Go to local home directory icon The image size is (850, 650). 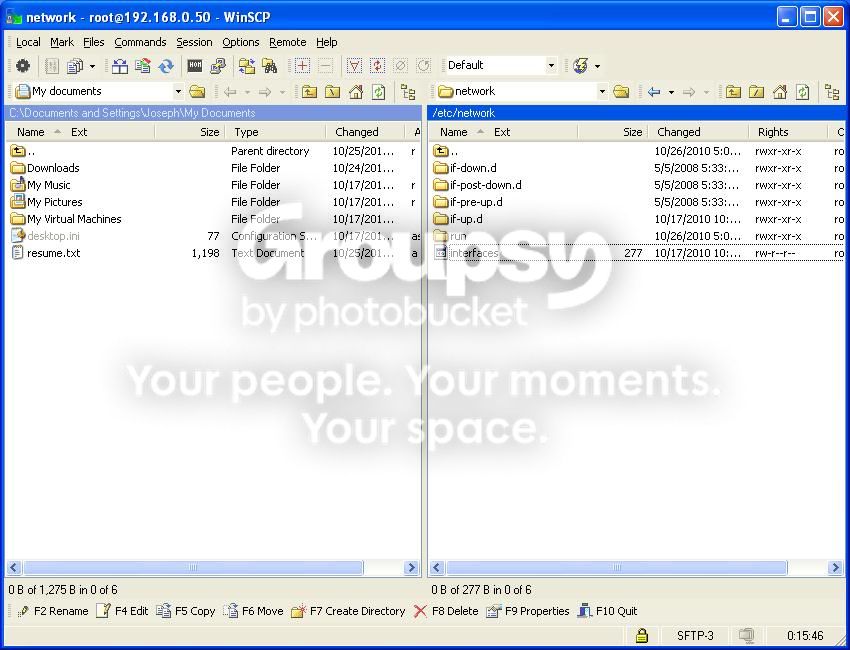click(x=356, y=92)
